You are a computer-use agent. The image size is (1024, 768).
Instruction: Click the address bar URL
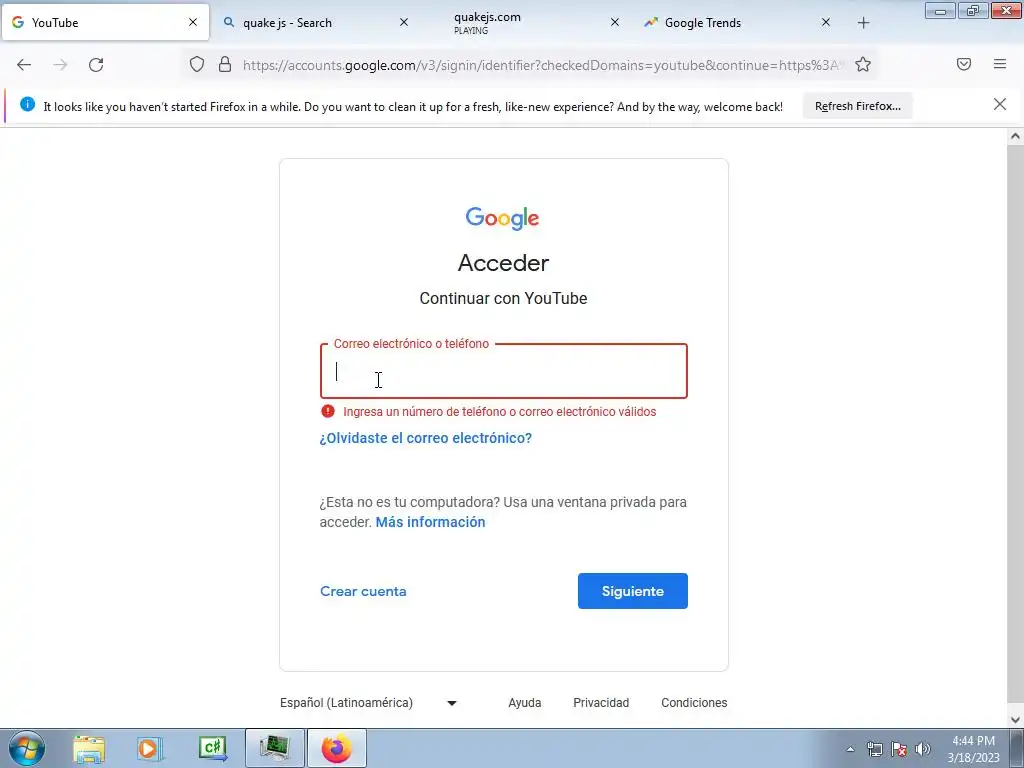coord(542,65)
